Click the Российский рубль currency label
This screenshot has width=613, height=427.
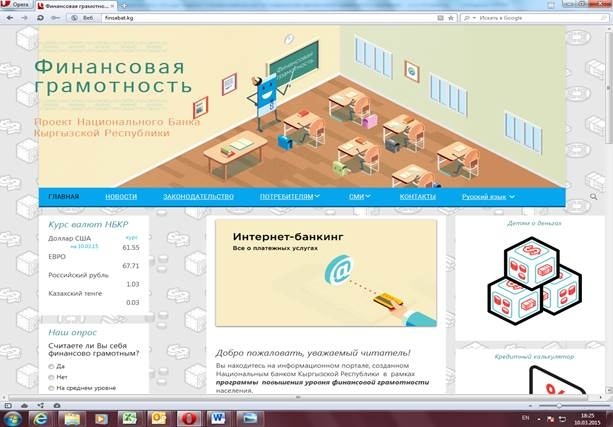(78, 275)
